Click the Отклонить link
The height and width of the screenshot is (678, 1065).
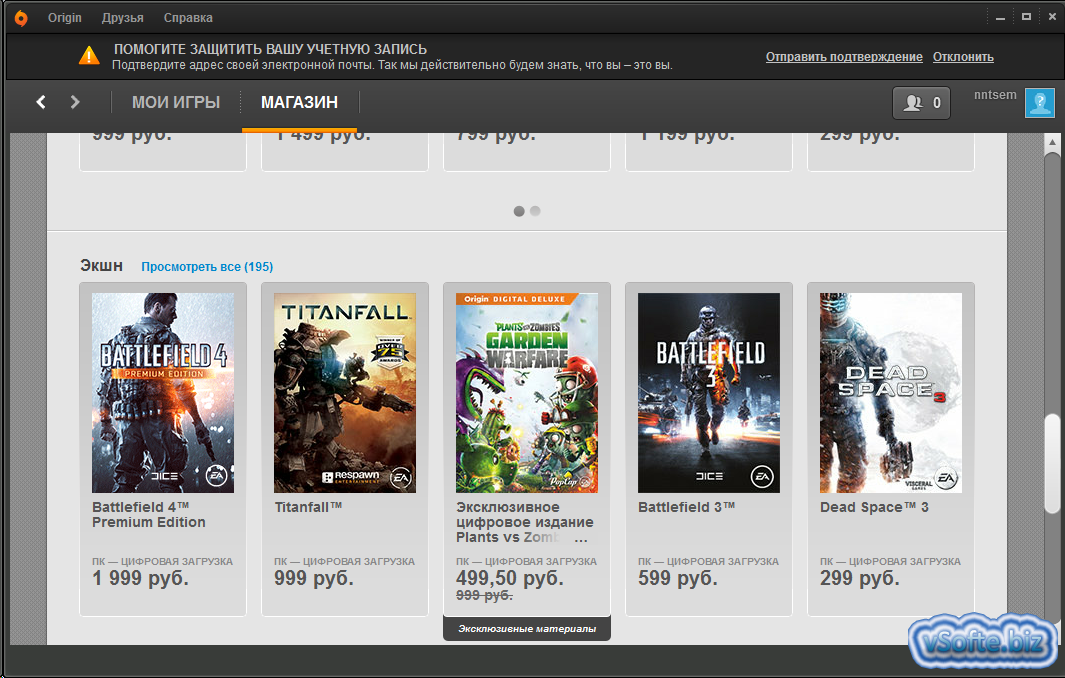(963, 57)
